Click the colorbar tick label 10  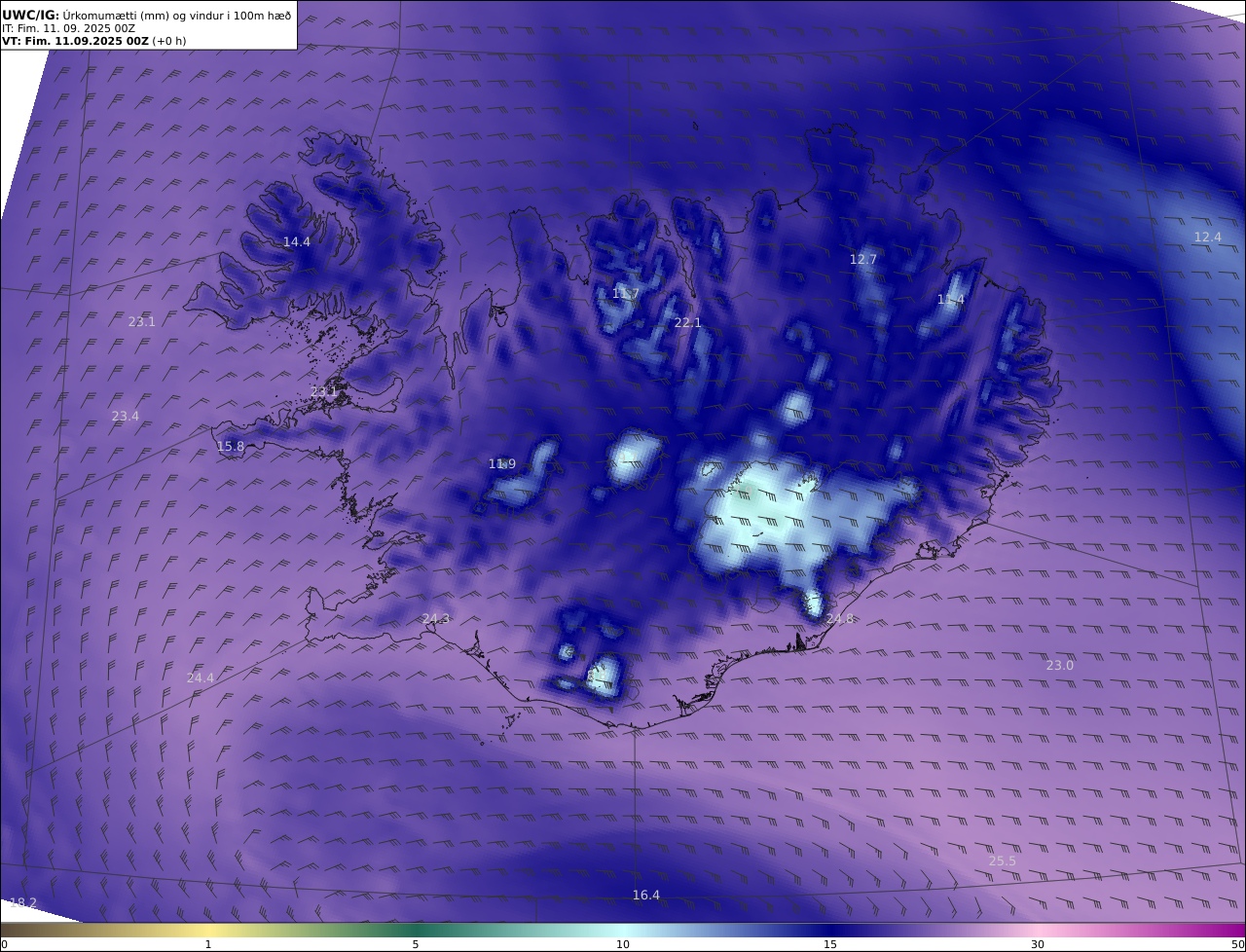(x=623, y=944)
